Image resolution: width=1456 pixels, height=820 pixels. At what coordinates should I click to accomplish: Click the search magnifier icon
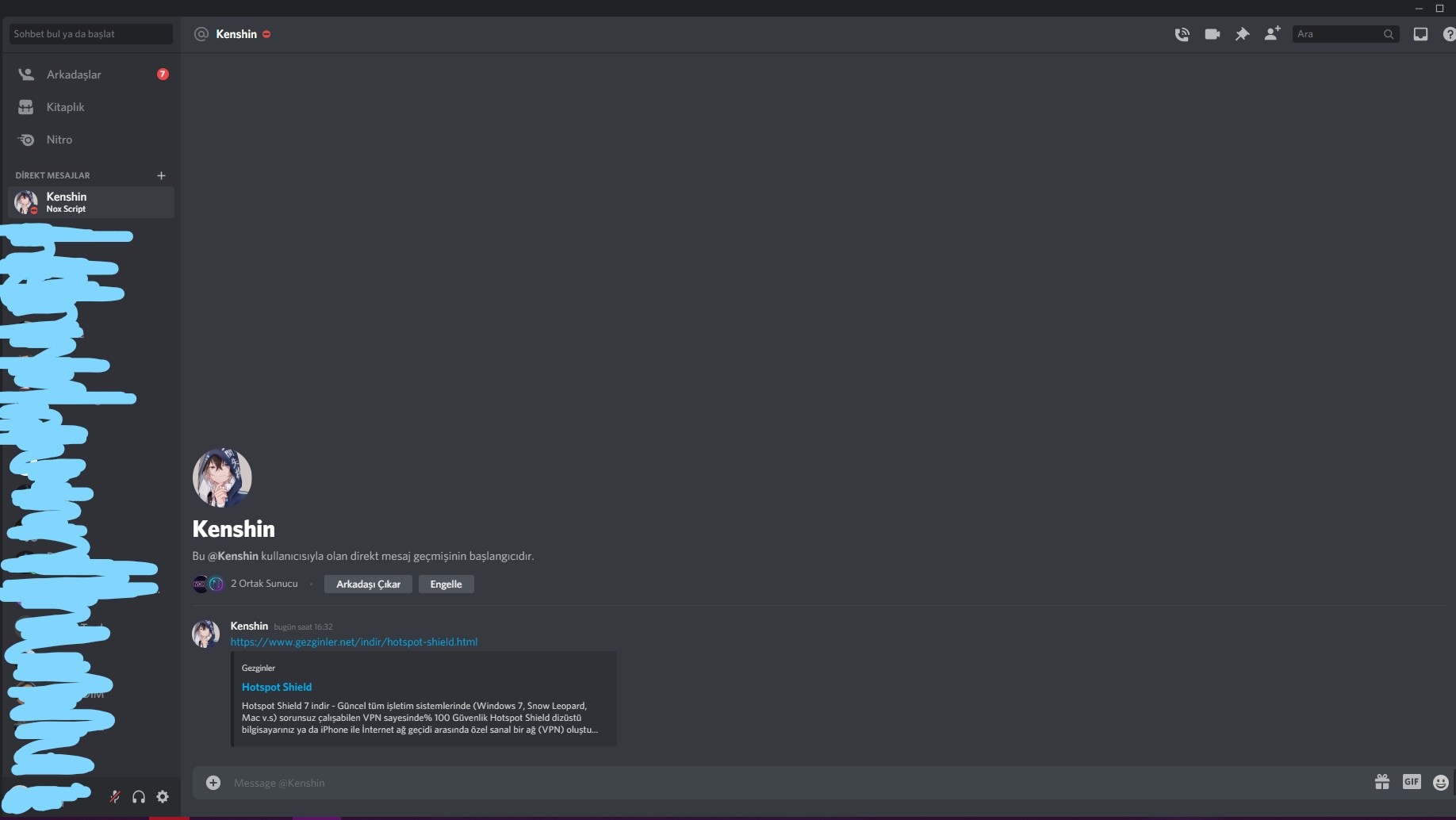[x=1389, y=34]
